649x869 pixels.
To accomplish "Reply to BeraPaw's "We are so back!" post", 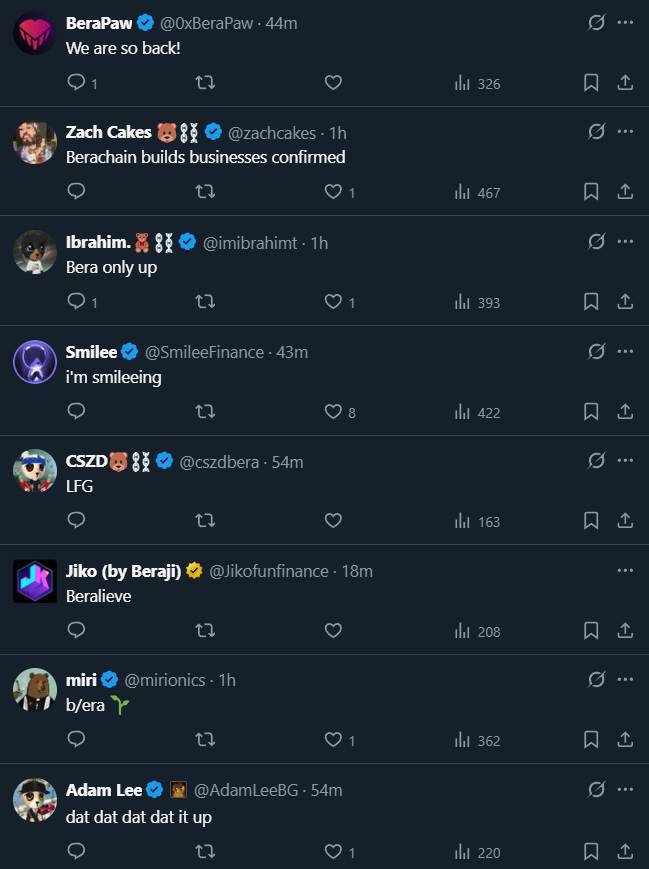I will [76, 83].
